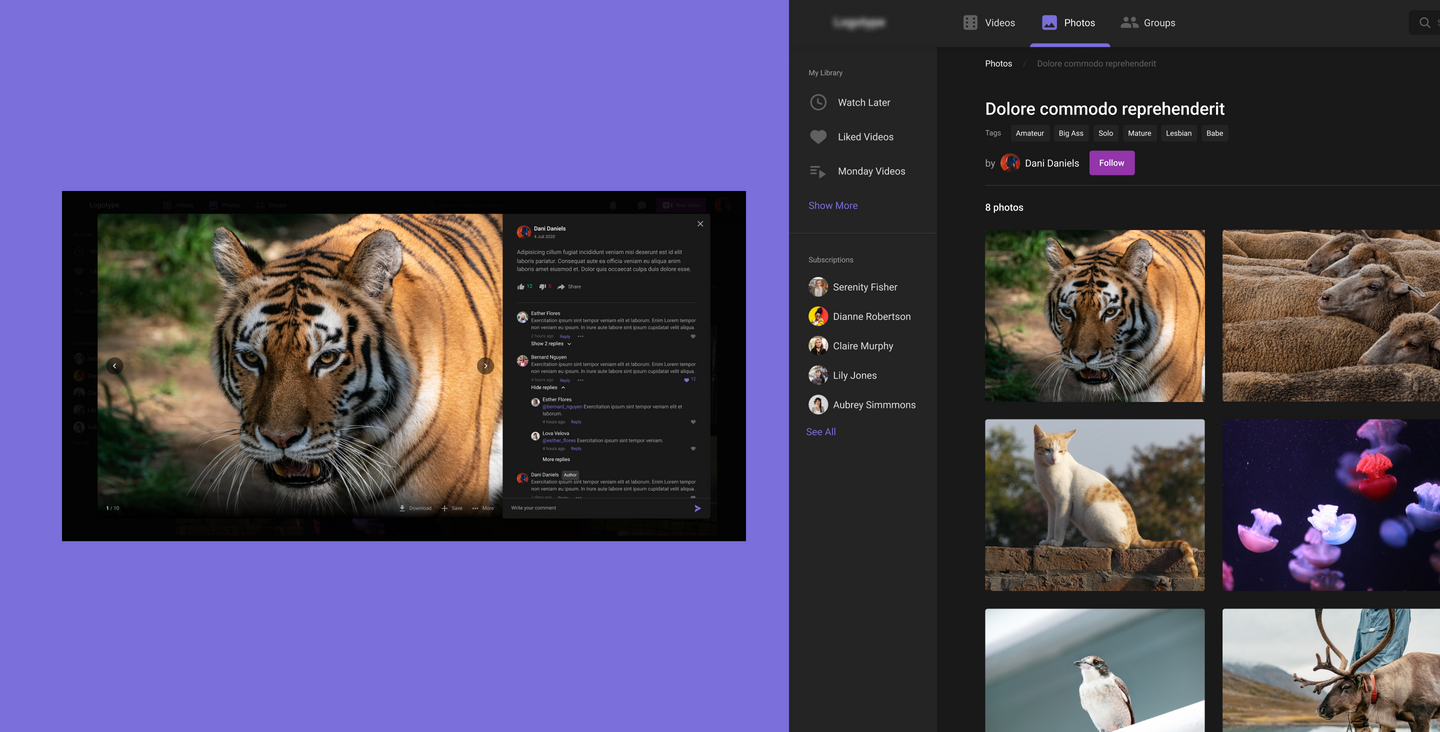
Task: Collapse replies with Hide replies
Action: 547,387
